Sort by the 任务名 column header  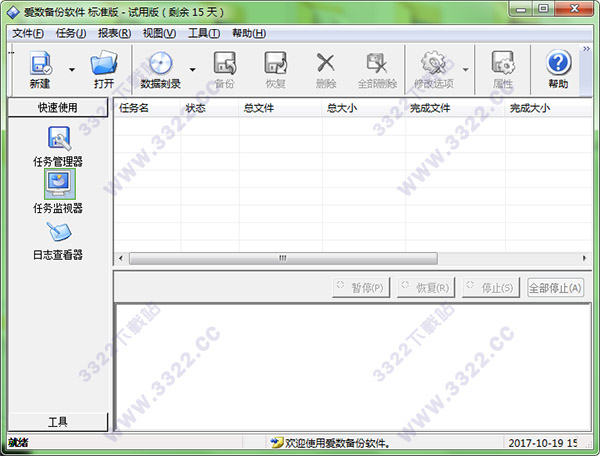pos(147,108)
